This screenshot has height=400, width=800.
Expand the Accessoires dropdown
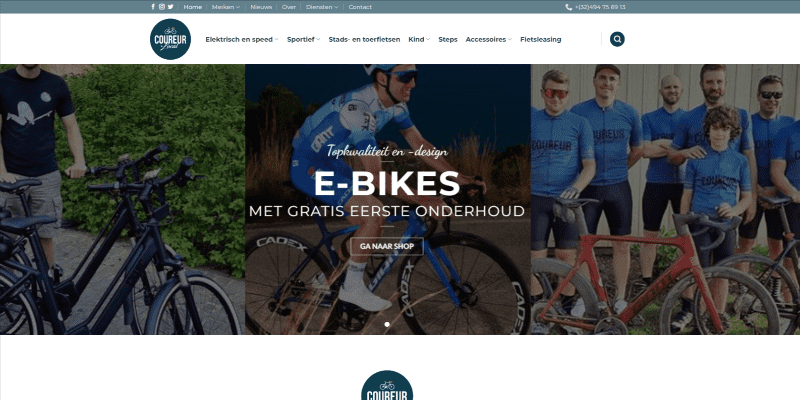coord(488,39)
